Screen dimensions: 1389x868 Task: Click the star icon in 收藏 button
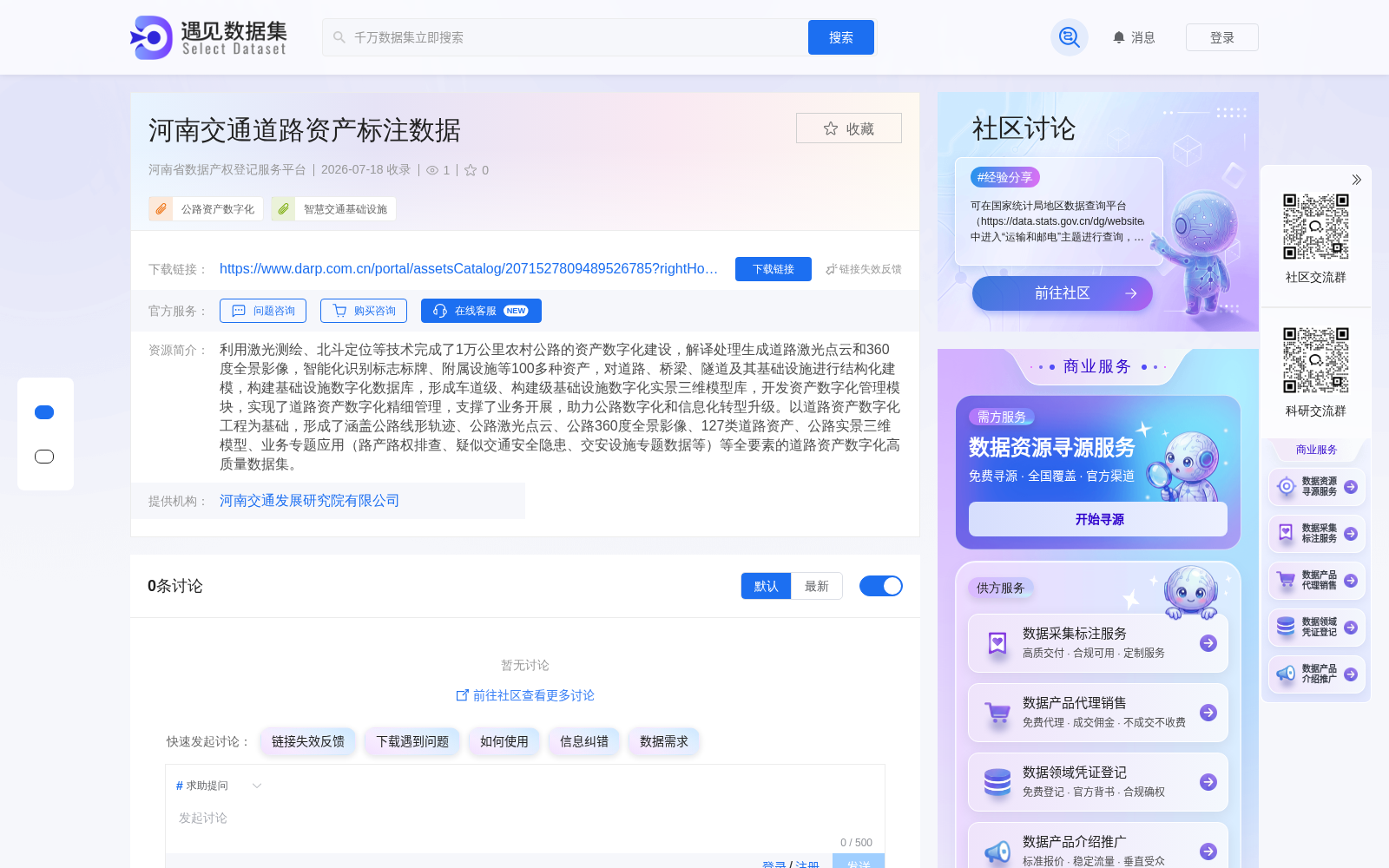pos(831,128)
